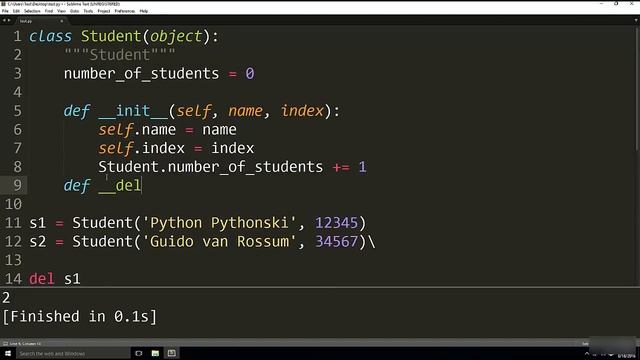Show hidden system tray icons
Image resolution: width=640 pixels, height=360 pixels.
pyautogui.click(x=587, y=353)
